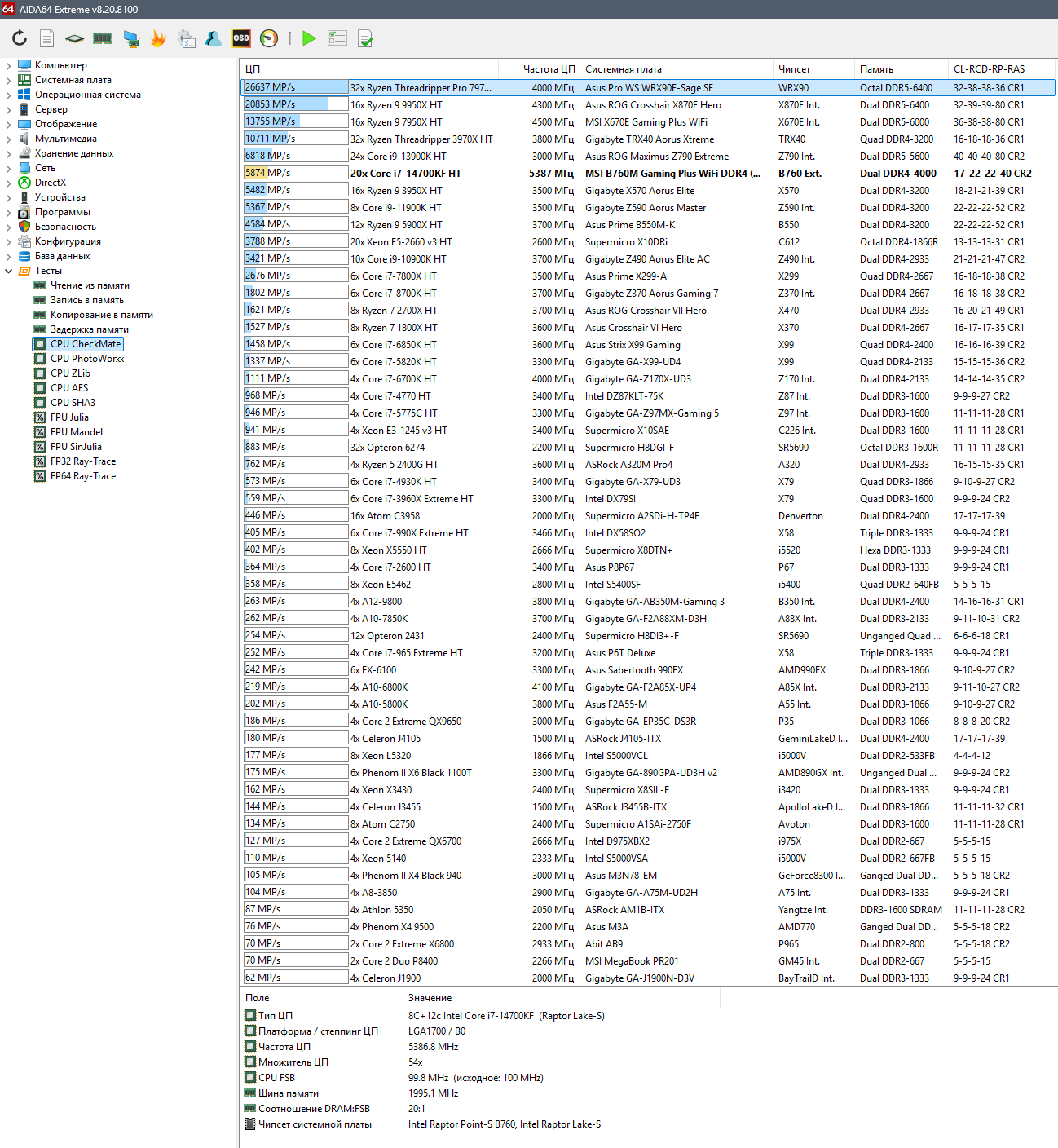Expand the Хранение данных tree node
1058x1148 pixels.
tap(9, 153)
